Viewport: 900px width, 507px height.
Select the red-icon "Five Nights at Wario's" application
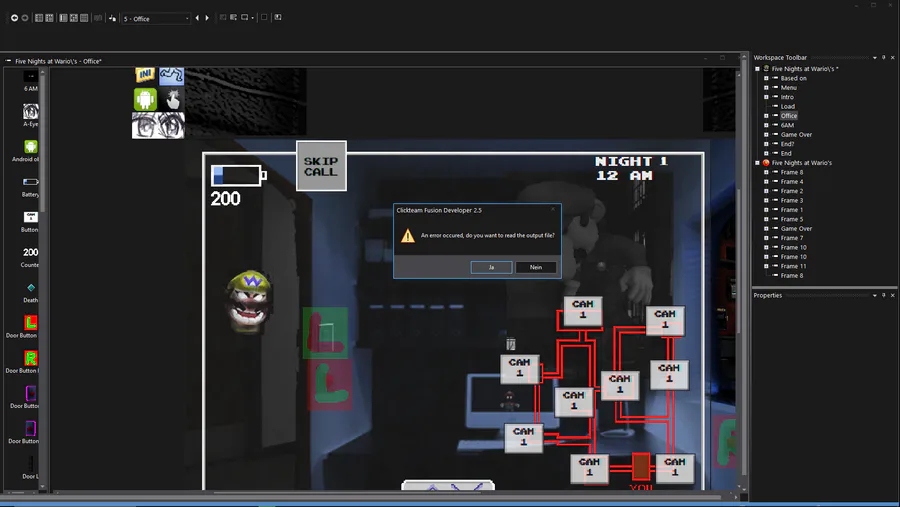pos(801,162)
